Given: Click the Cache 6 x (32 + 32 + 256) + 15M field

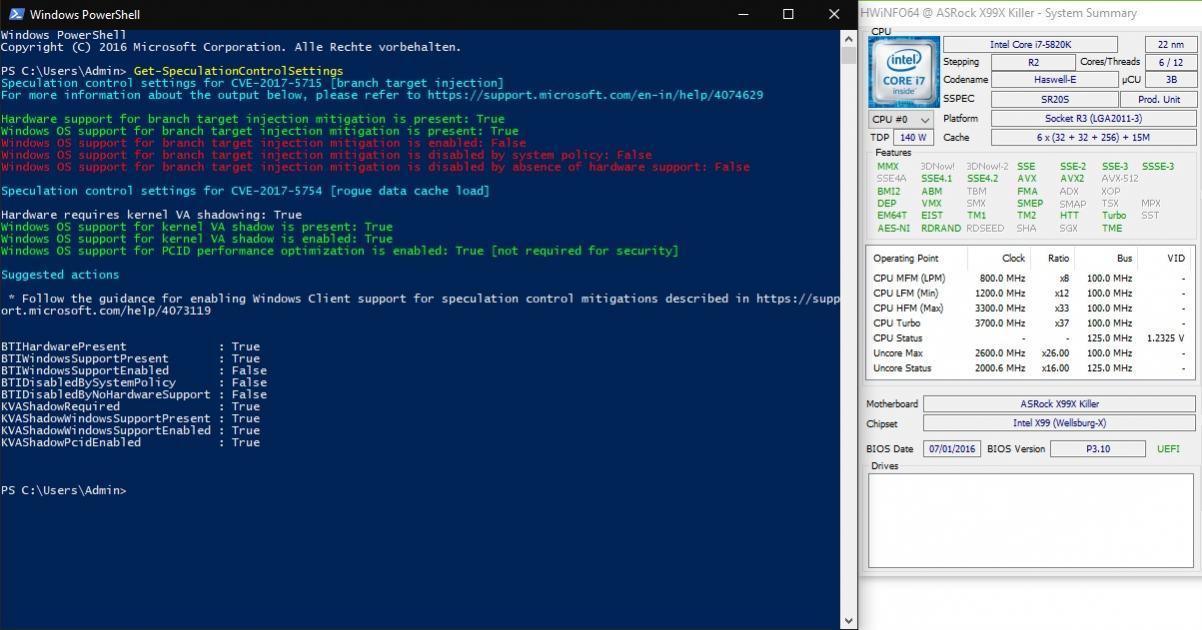Looking at the screenshot, I should [1093, 137].
